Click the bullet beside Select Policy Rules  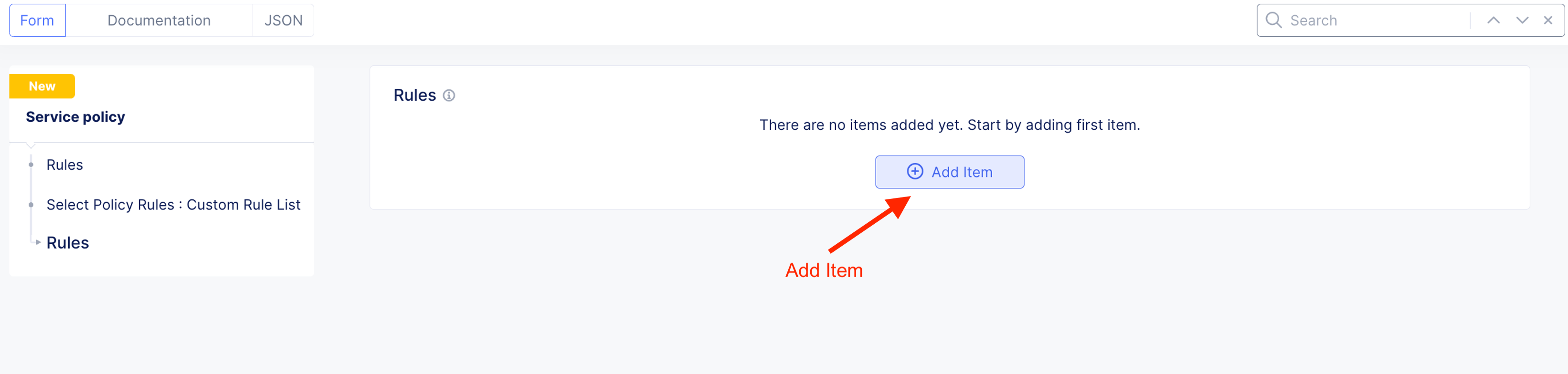(x=31, y=205)
